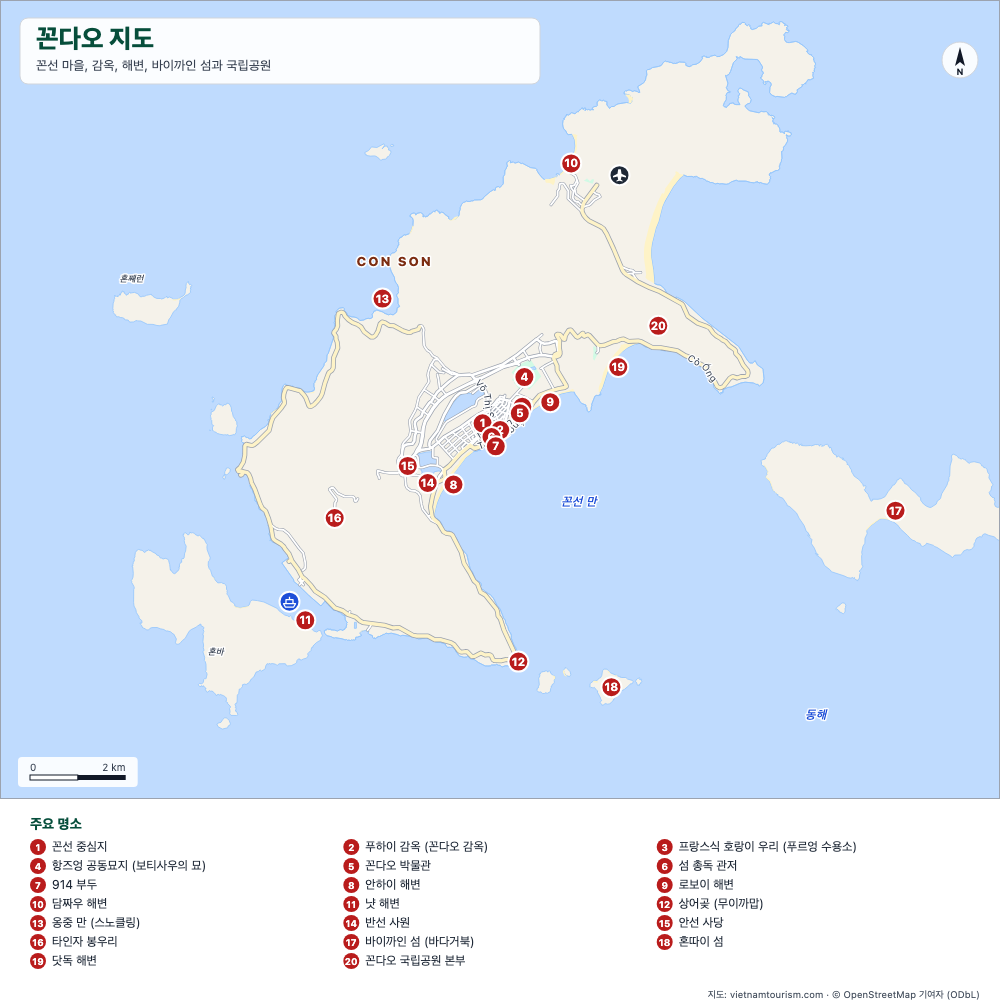Select map marker 16 at Thanh Gia peak

pos(334,518)
